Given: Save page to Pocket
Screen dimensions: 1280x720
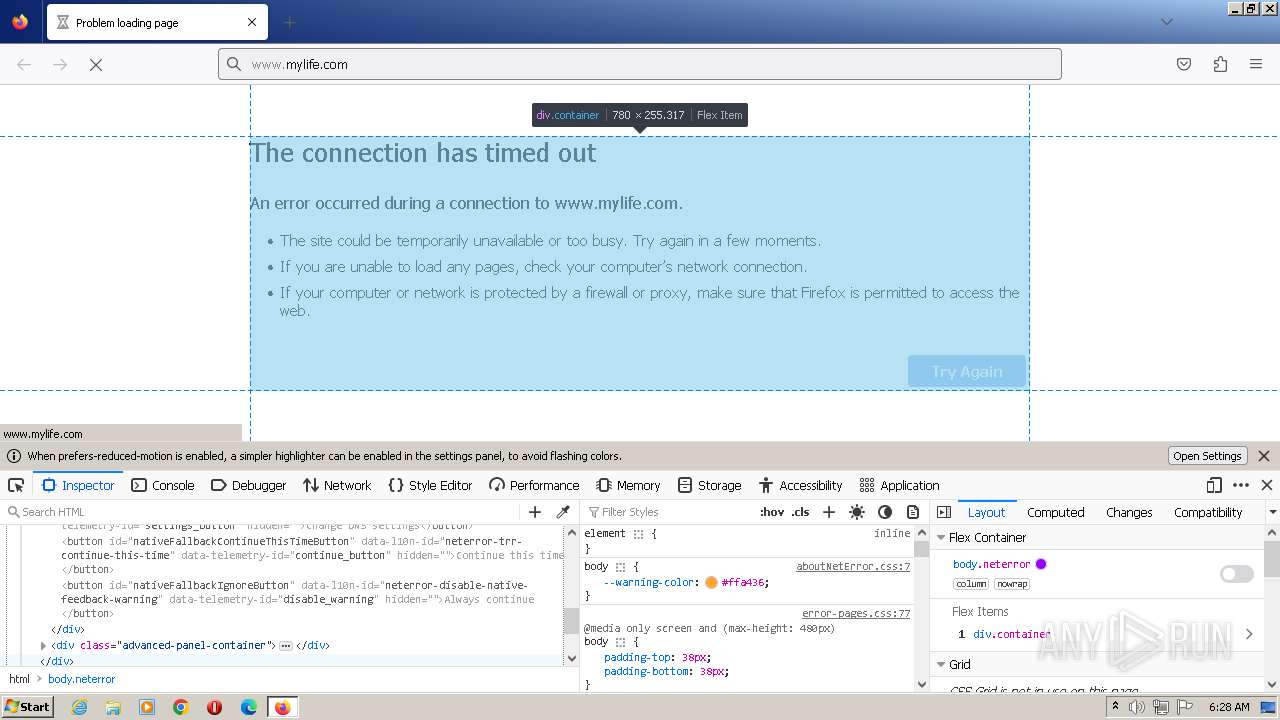Looking at the screenshot, I should (1184, 64).
